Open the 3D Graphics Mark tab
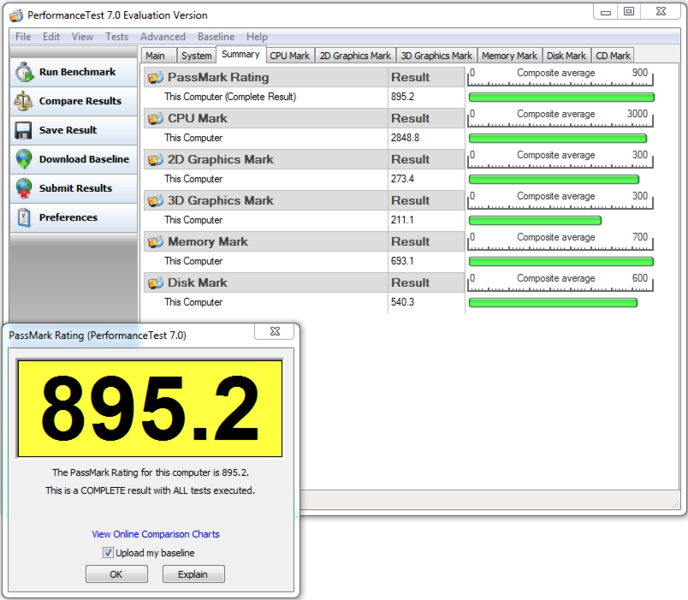Image resolution: width=688 pixels, height=600 pixels. (437, 56)
